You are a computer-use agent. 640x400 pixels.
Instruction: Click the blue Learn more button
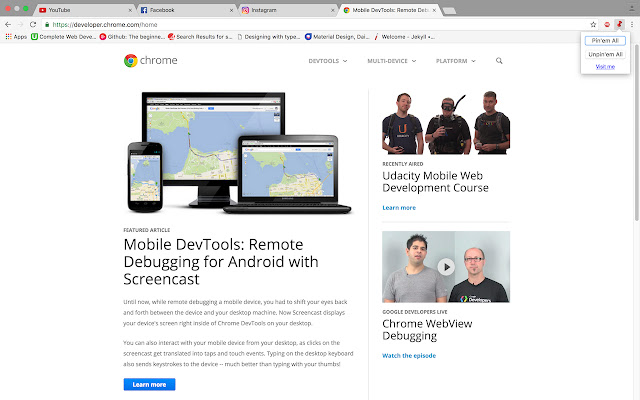[149, 384]
